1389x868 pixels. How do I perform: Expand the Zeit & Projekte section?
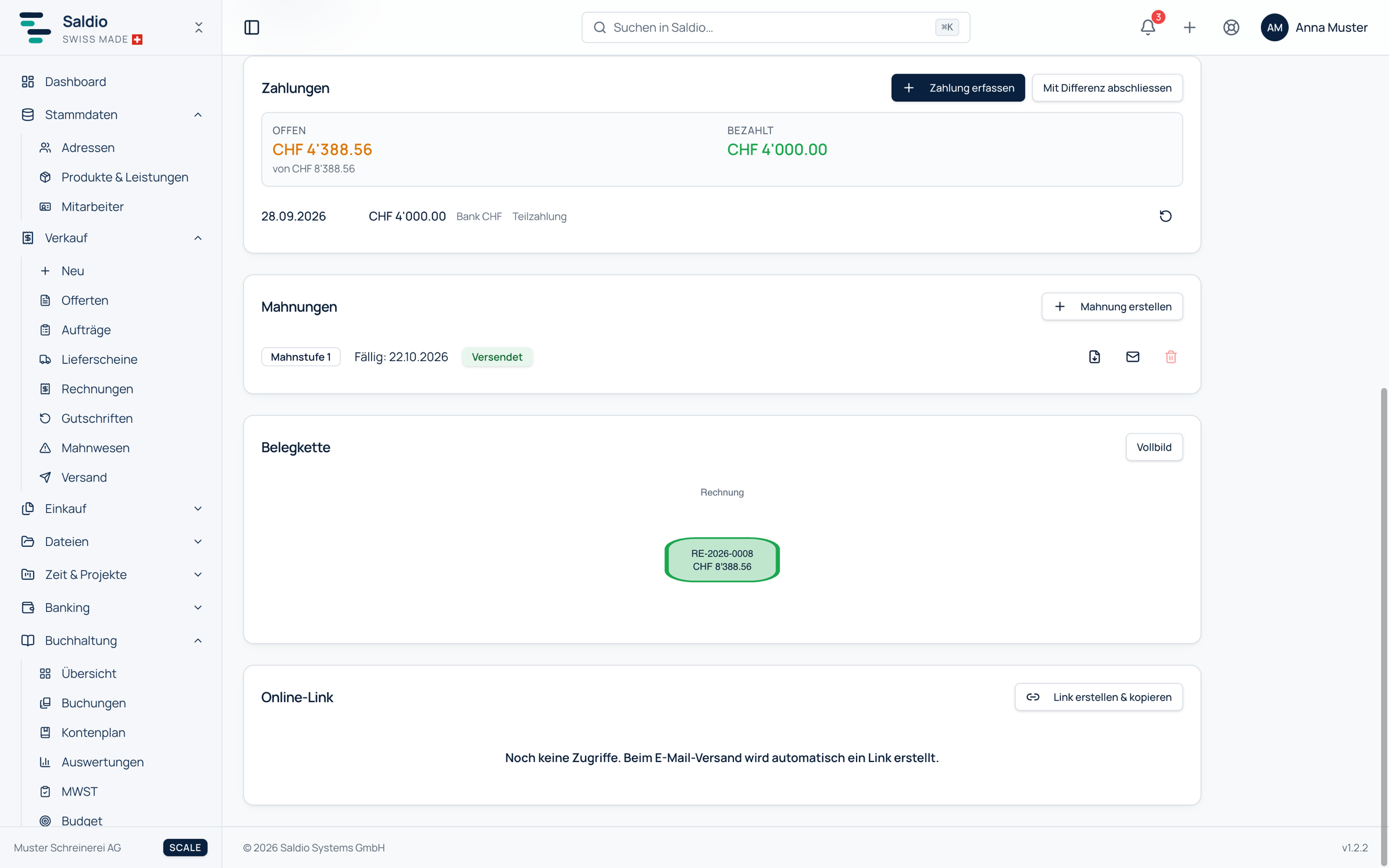[x=198, y=575]
